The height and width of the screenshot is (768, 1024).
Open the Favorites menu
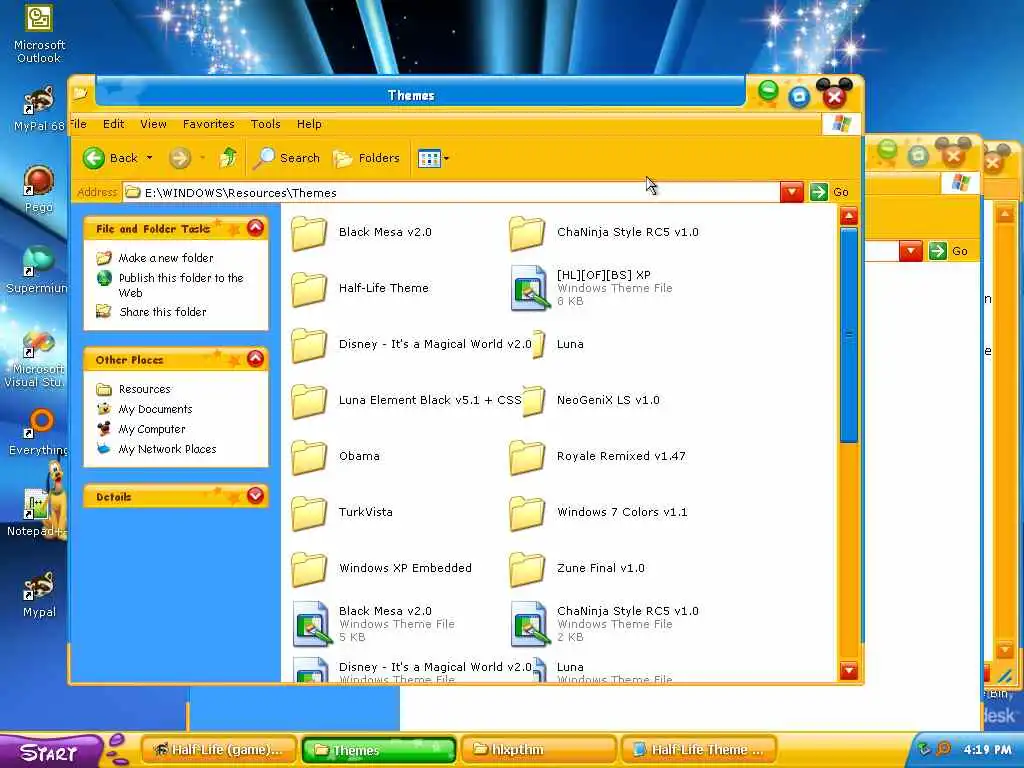click(208, 124)
